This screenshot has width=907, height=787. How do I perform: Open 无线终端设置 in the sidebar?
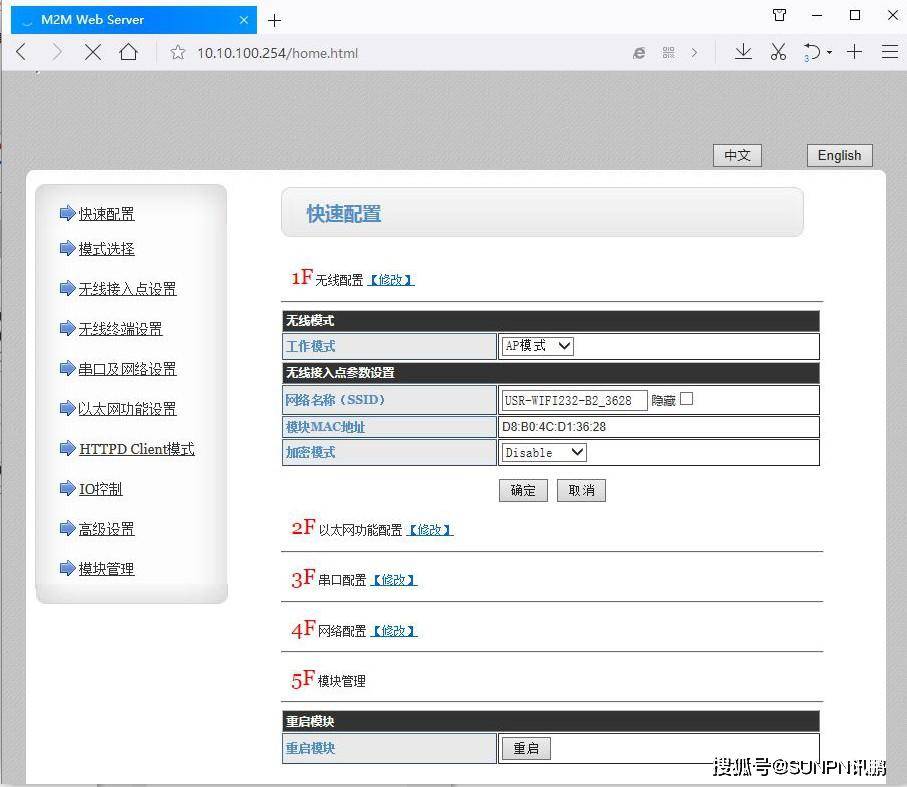point(120,329)
